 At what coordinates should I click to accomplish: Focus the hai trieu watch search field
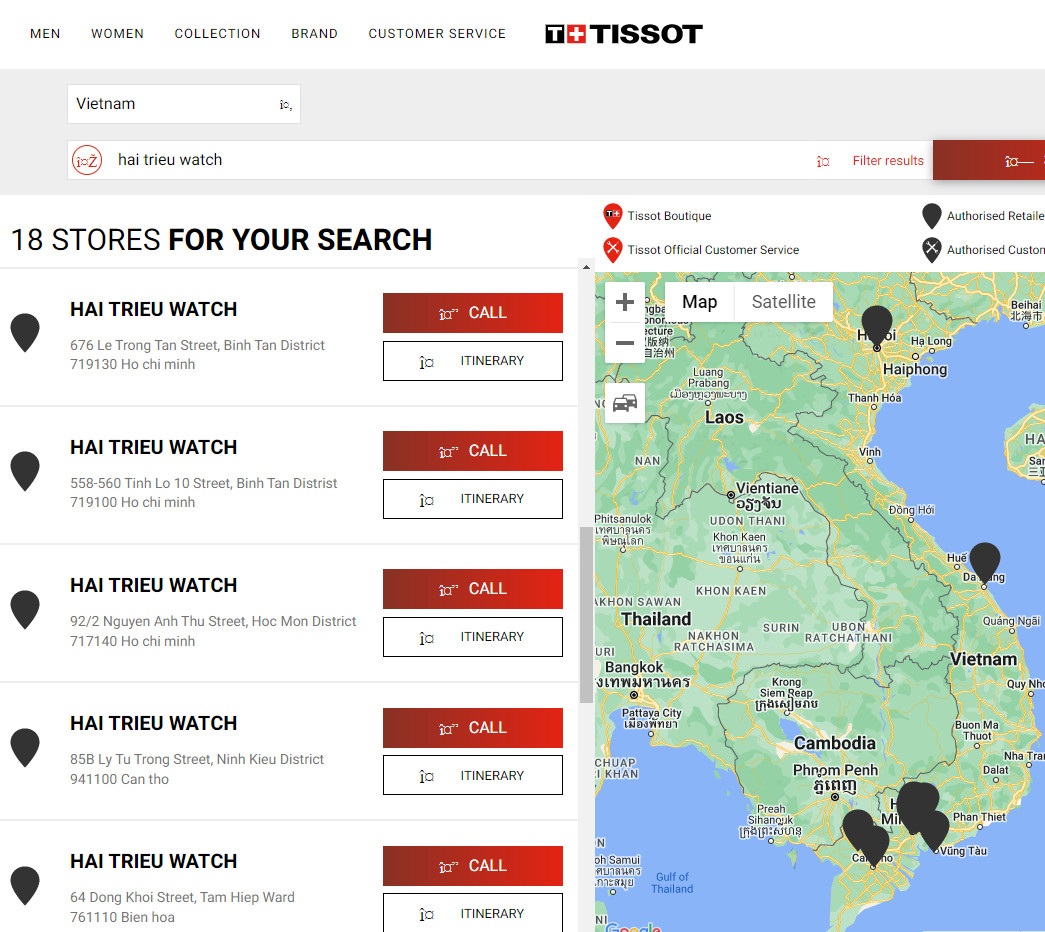[460, 160]
